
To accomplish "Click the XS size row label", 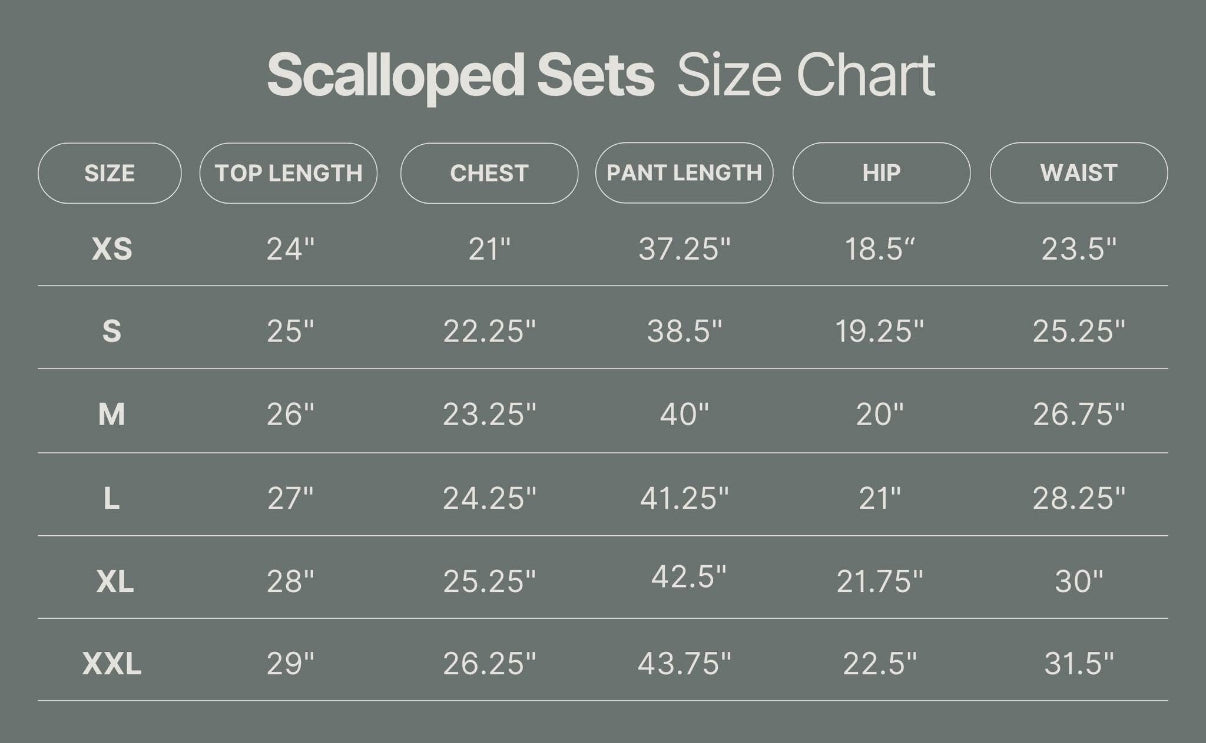I will pos(112,249).
